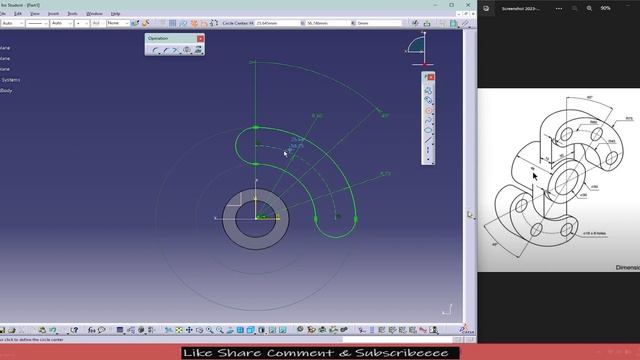Click the Zoom In magnifier icon
This screenshot has height=360, width=640.
(x=209, y=330)
